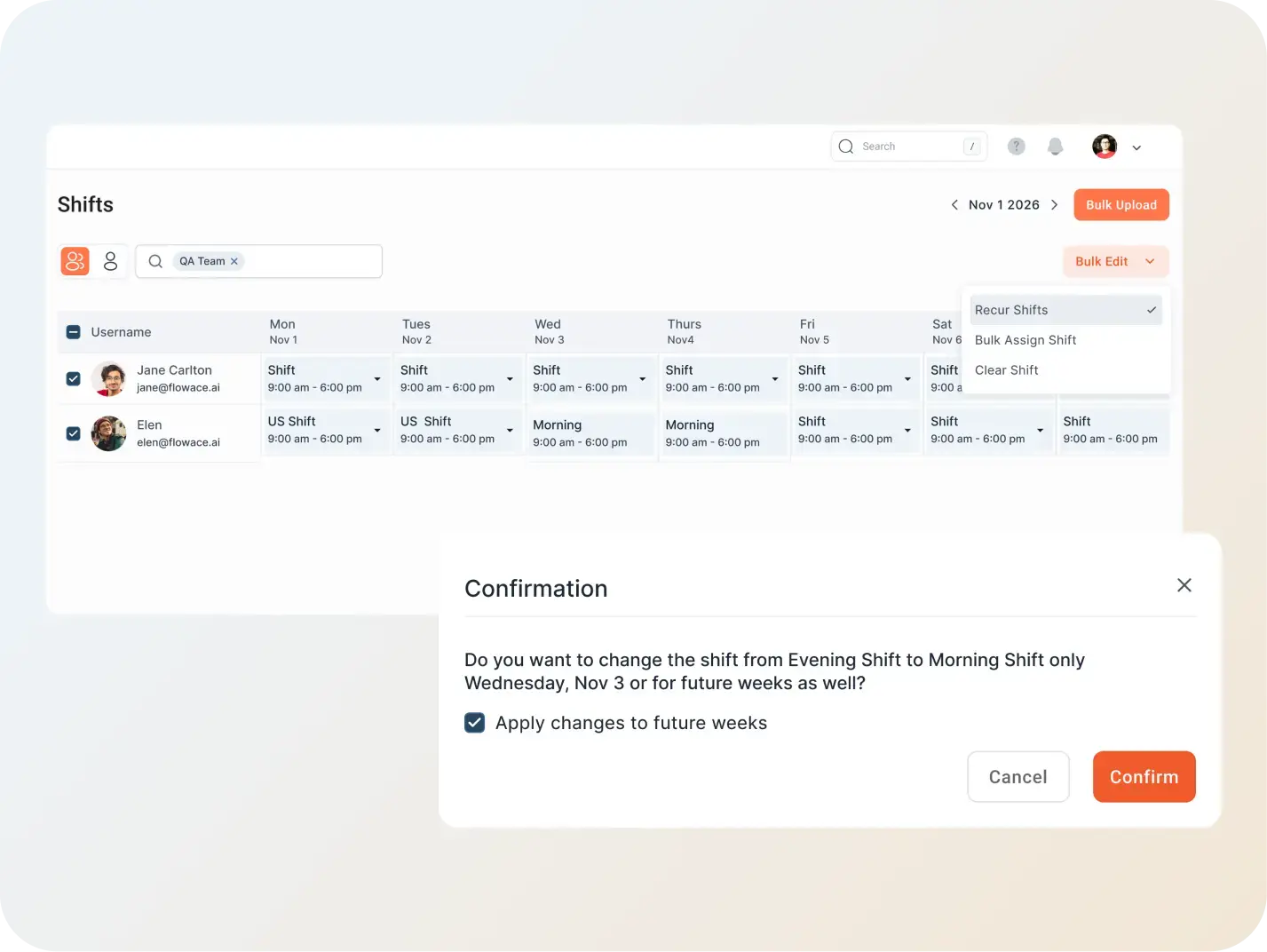This screenshot has width=1267, height=952.
Task: Switch to the single user view icon
Action: click(x=110, y=261)
